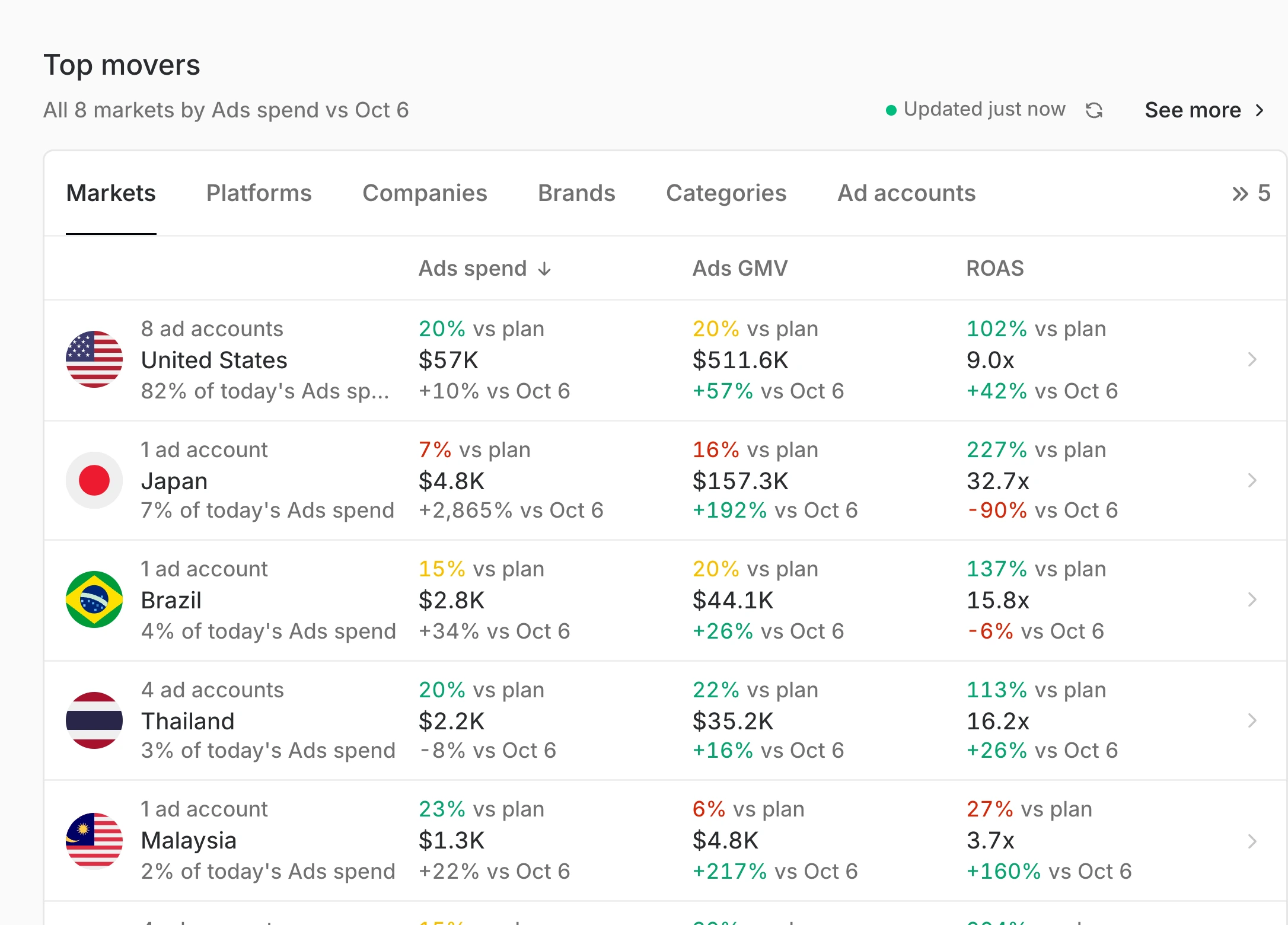Click the +217% vs Oct 6 text
This screenshot has width=1288, height=925.
point(774,871)
